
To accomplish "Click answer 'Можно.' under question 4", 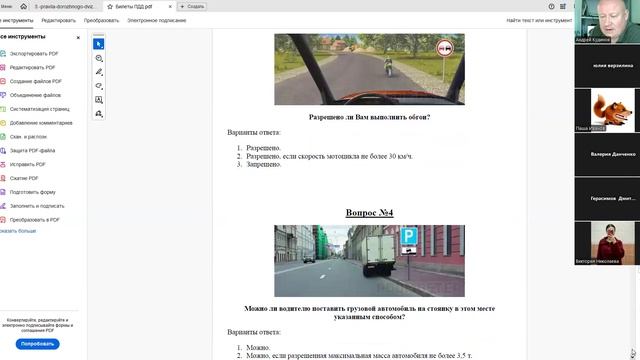I will click(258, 348).
